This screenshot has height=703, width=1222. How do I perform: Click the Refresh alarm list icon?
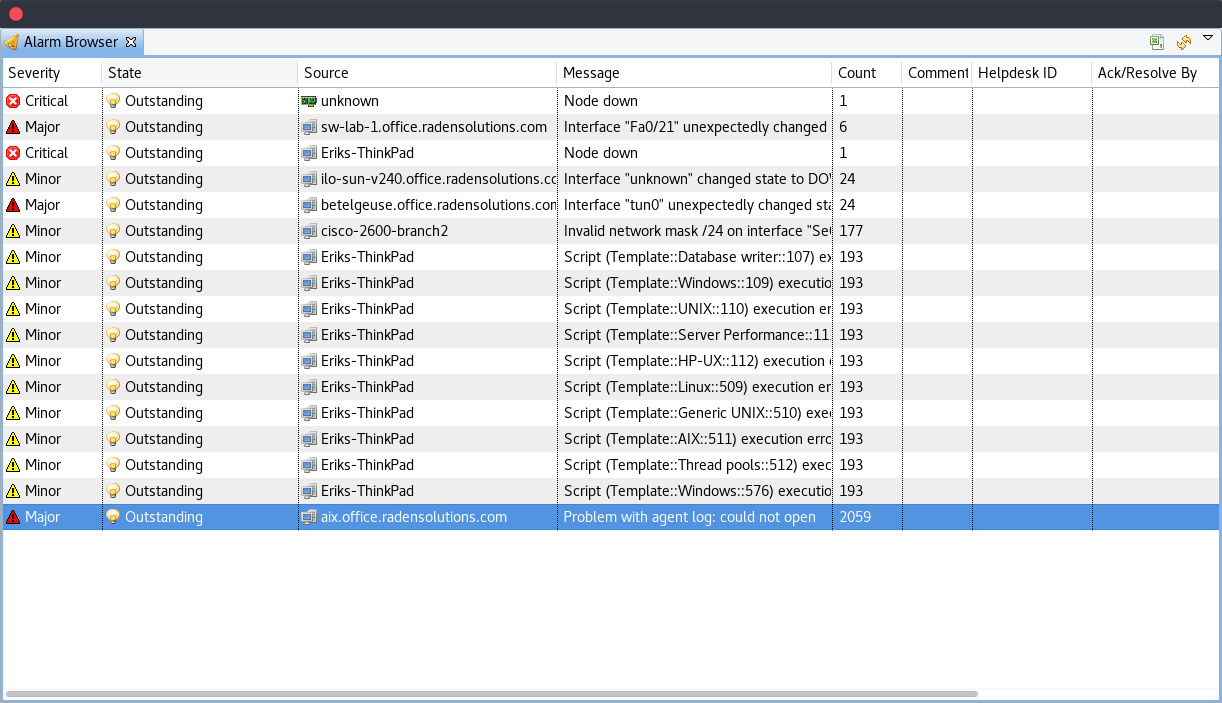[1183, 42]
